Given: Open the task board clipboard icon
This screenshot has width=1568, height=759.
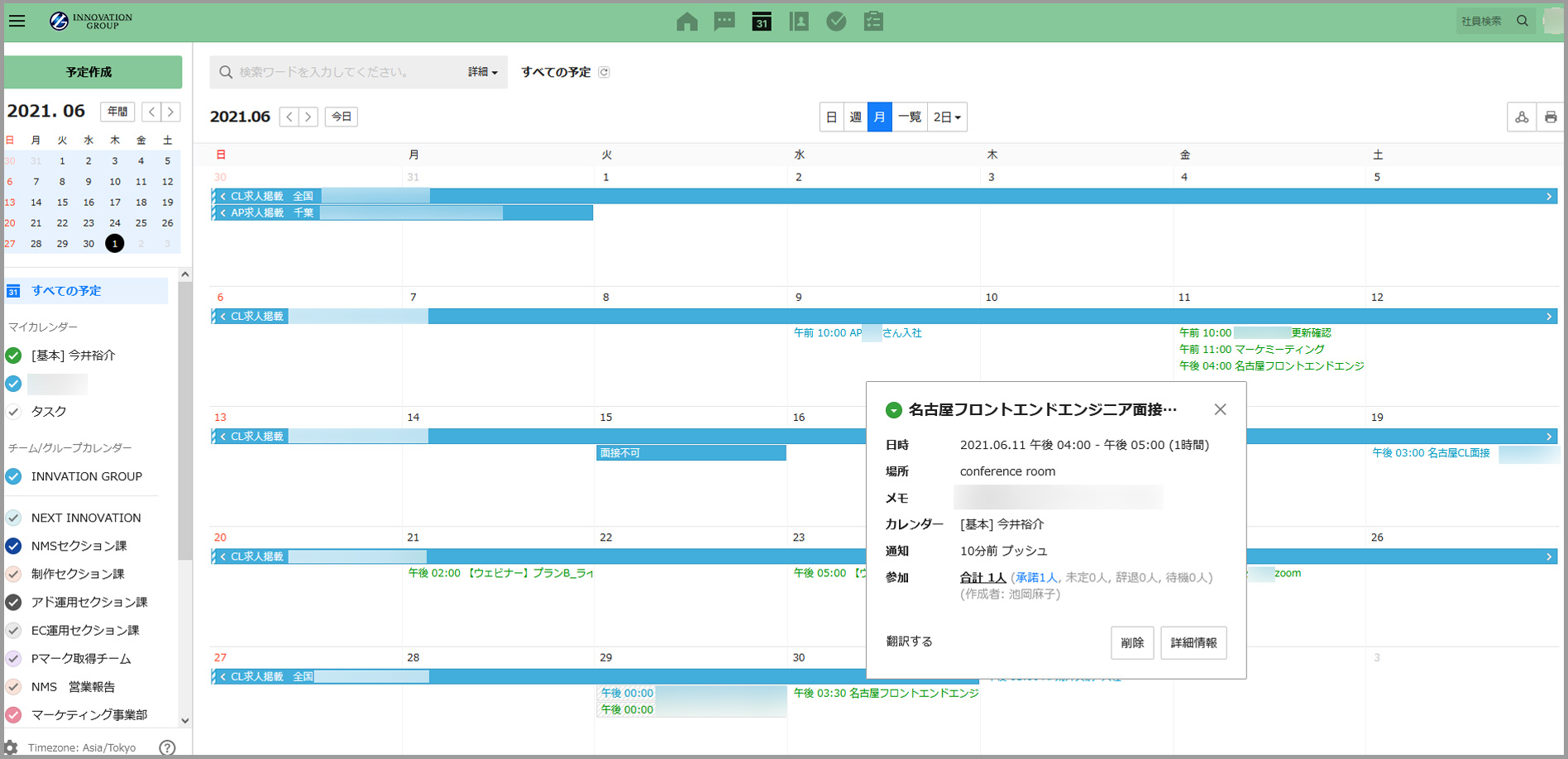Looking at the screenshot, I should click(x=873, y=21).
